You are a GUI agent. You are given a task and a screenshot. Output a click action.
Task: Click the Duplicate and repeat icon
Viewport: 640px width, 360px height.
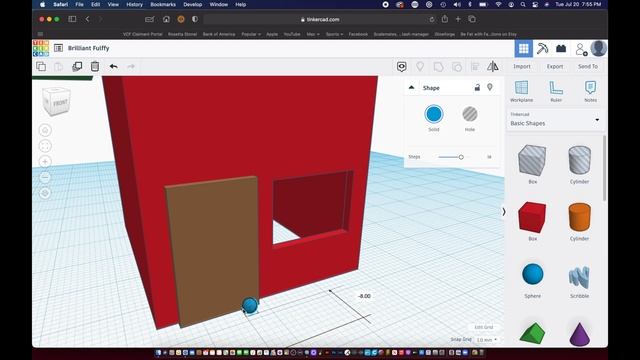77,66
